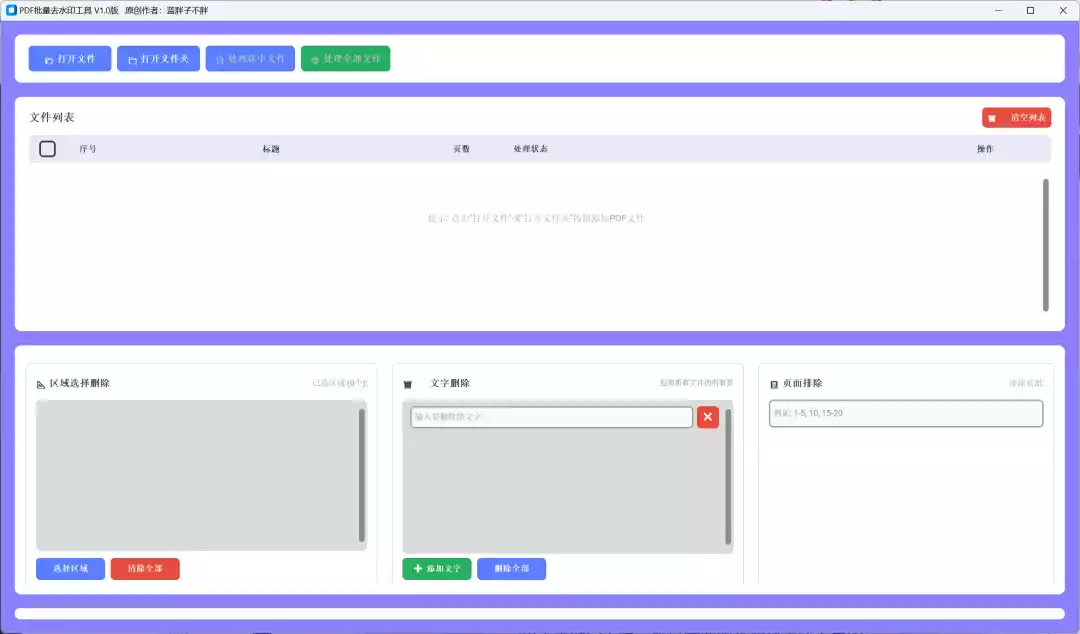1080x634 pixels.
Task: Click the open file icon on 打开文件 button
Action: click(x=47, y=57)
